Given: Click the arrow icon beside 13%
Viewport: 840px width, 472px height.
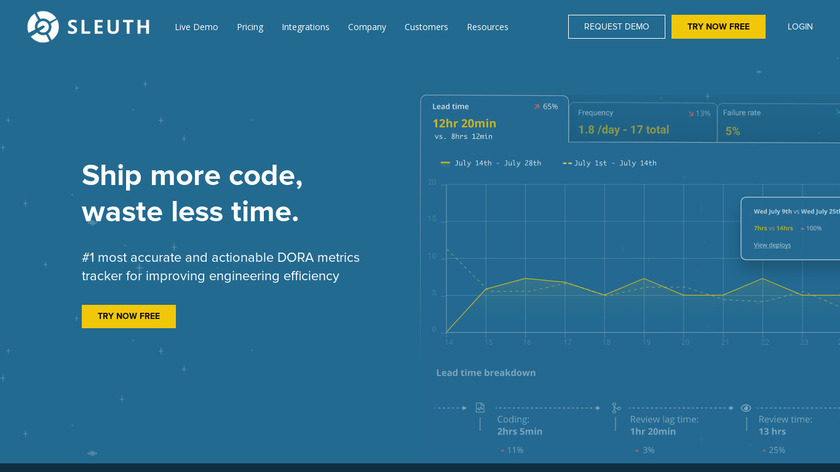Looking at the screenshot, I should pos(691,114).
